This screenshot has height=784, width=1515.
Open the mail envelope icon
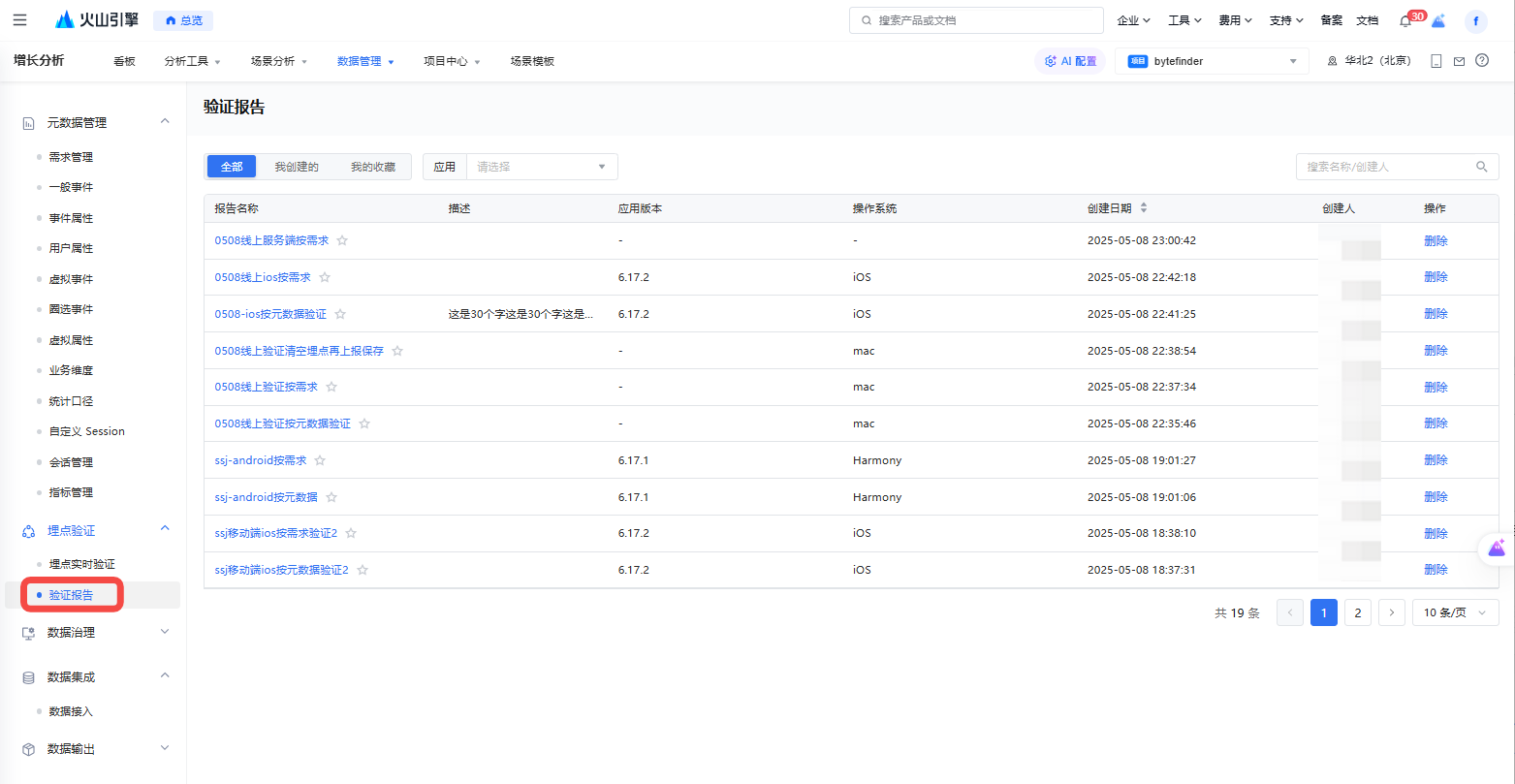tap(1459, 61)
